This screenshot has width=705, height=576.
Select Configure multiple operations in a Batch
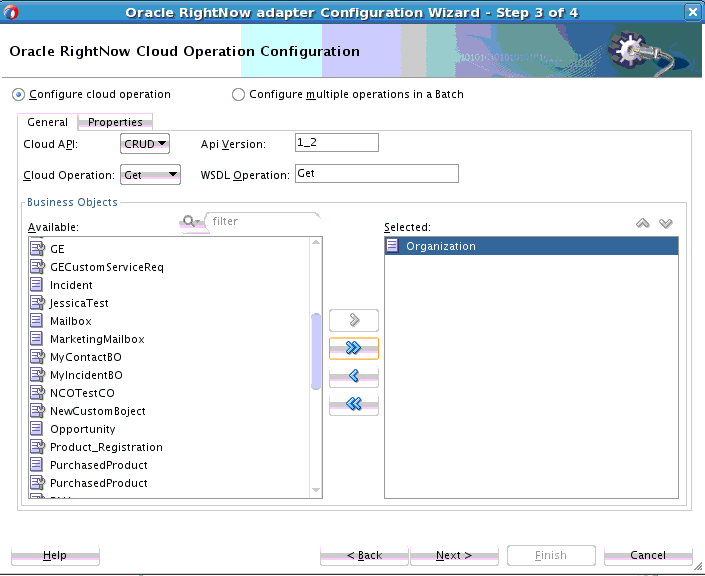(238, 95)
